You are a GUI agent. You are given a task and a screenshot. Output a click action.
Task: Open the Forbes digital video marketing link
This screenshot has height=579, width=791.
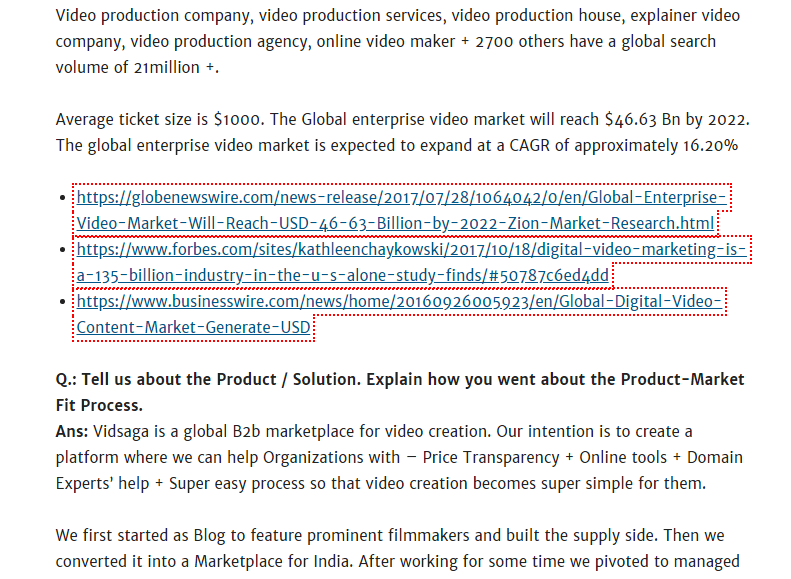click(410, 250)
